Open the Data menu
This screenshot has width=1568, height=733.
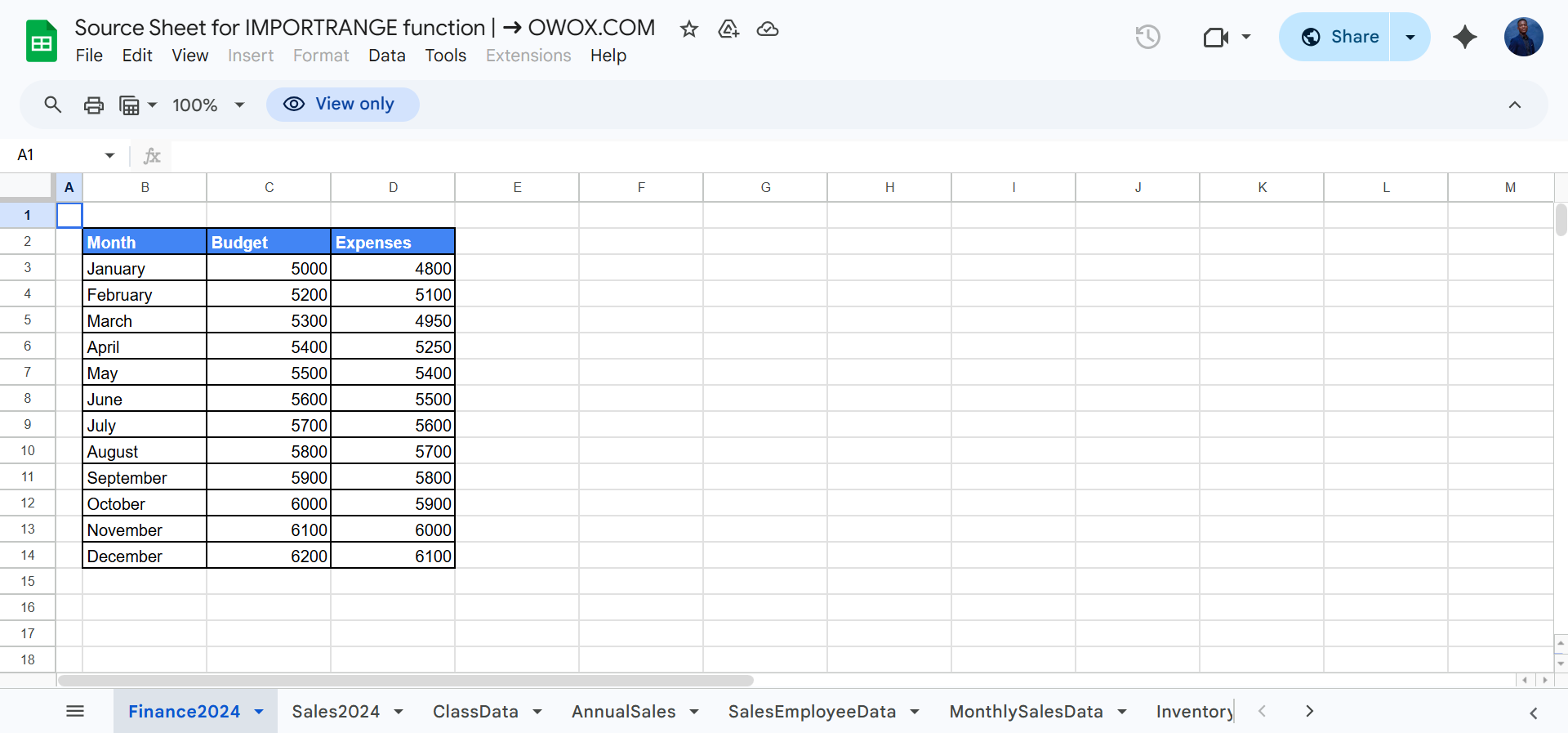pos(387,56)
